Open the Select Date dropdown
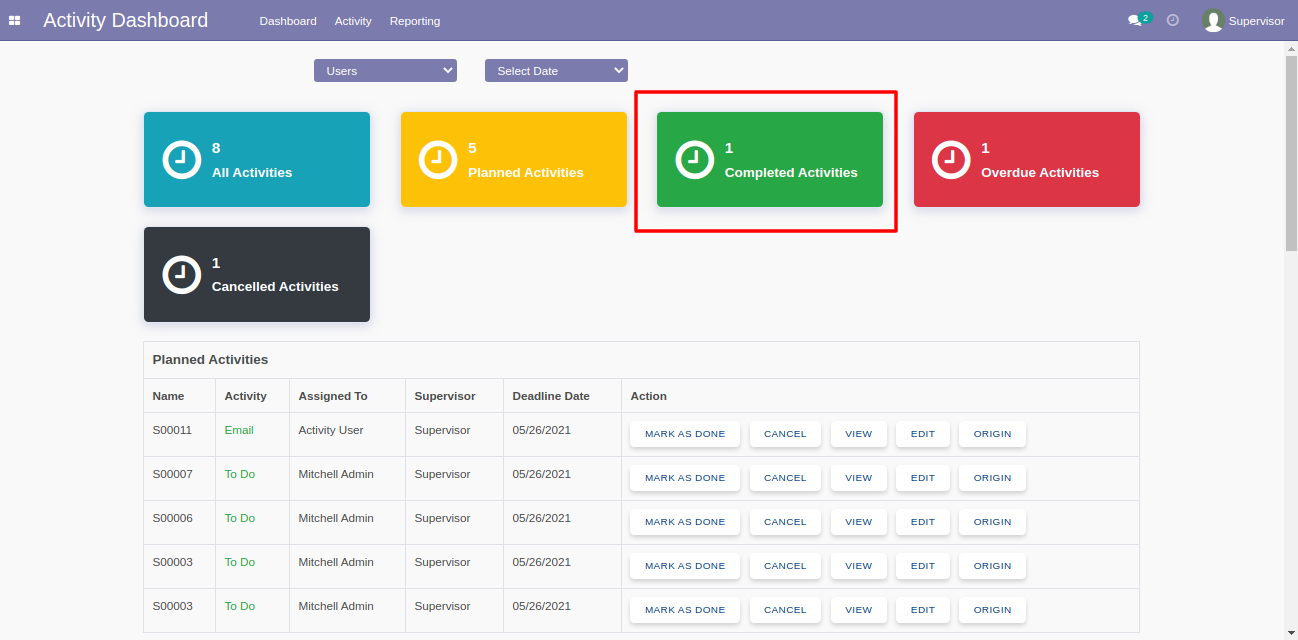1298x640 pixels. click(x=556, y=71)
